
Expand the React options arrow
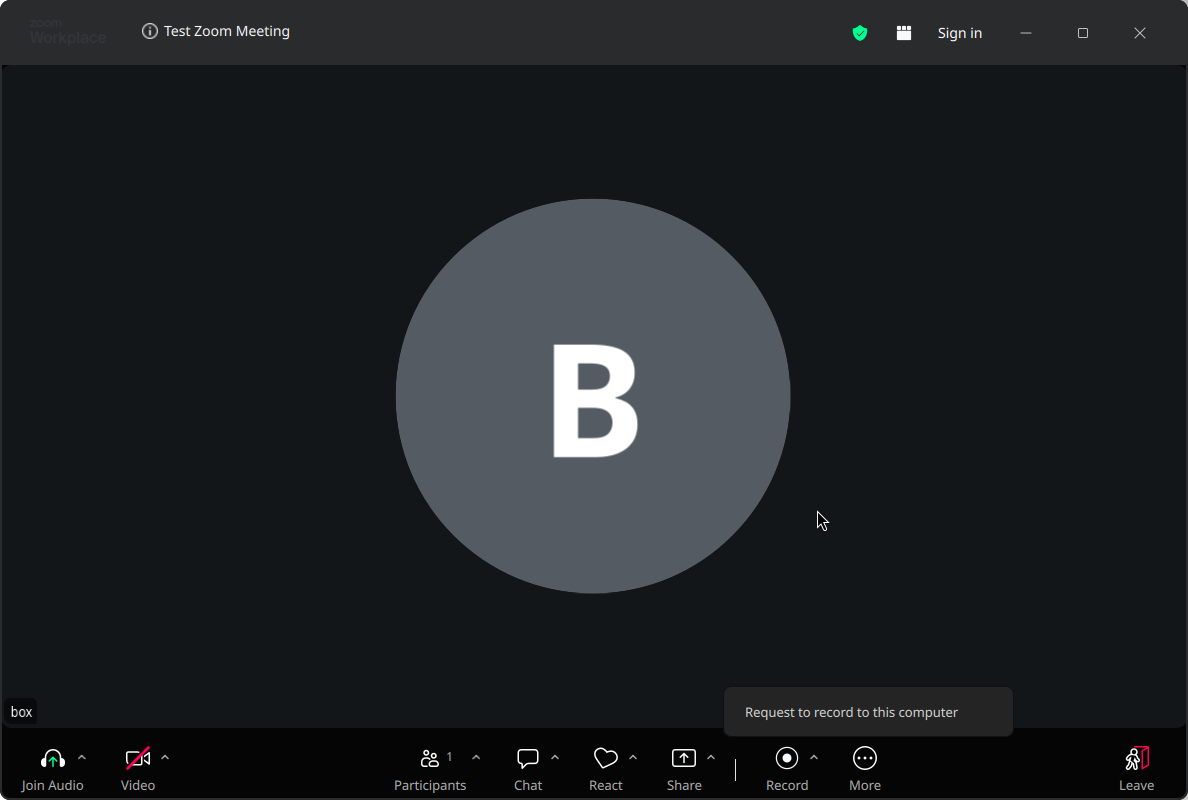(x=633, y=758)
